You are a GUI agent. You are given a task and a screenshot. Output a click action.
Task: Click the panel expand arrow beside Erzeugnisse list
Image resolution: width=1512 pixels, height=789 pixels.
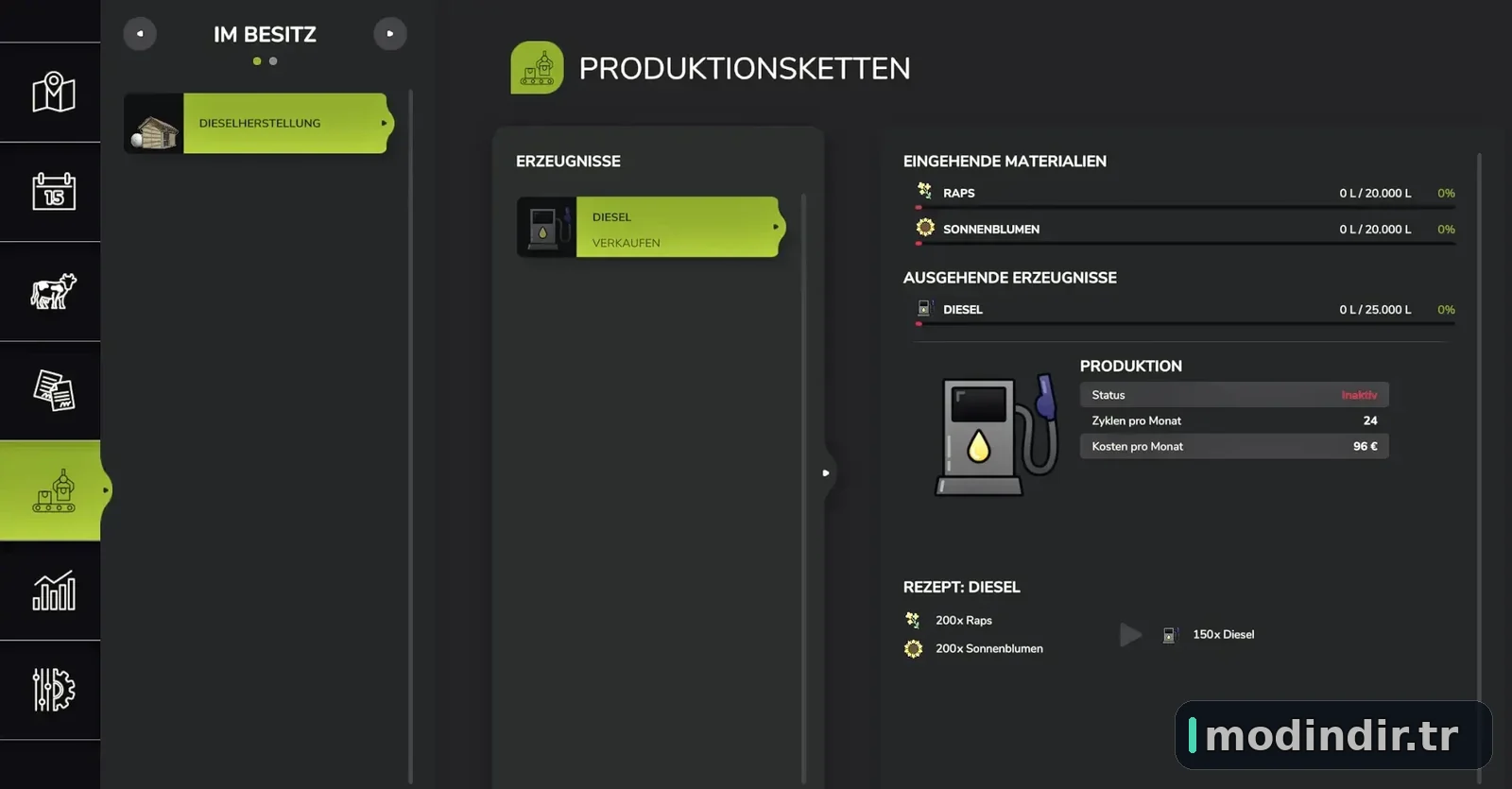826,472
